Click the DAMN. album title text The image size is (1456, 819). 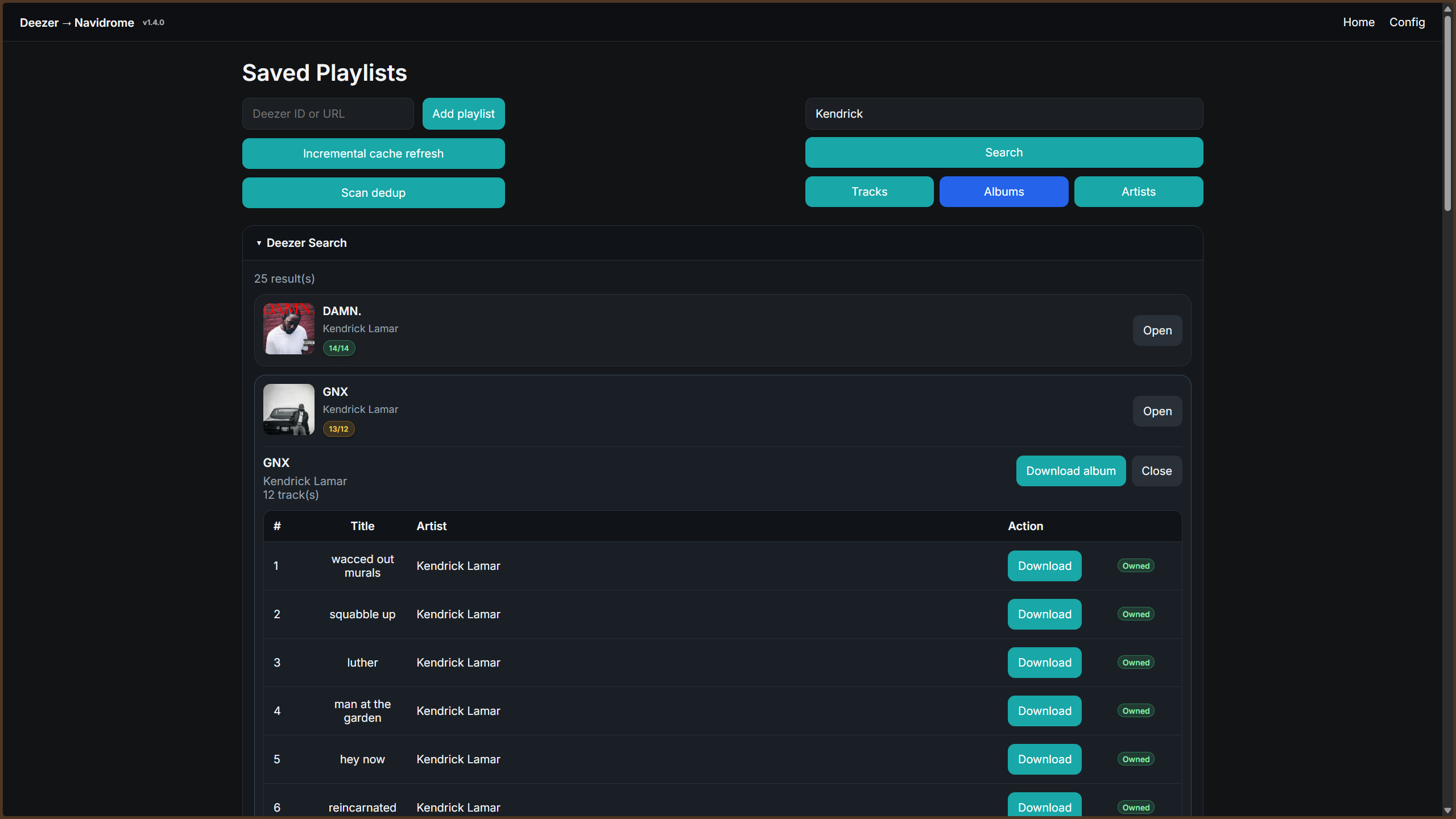342,311
